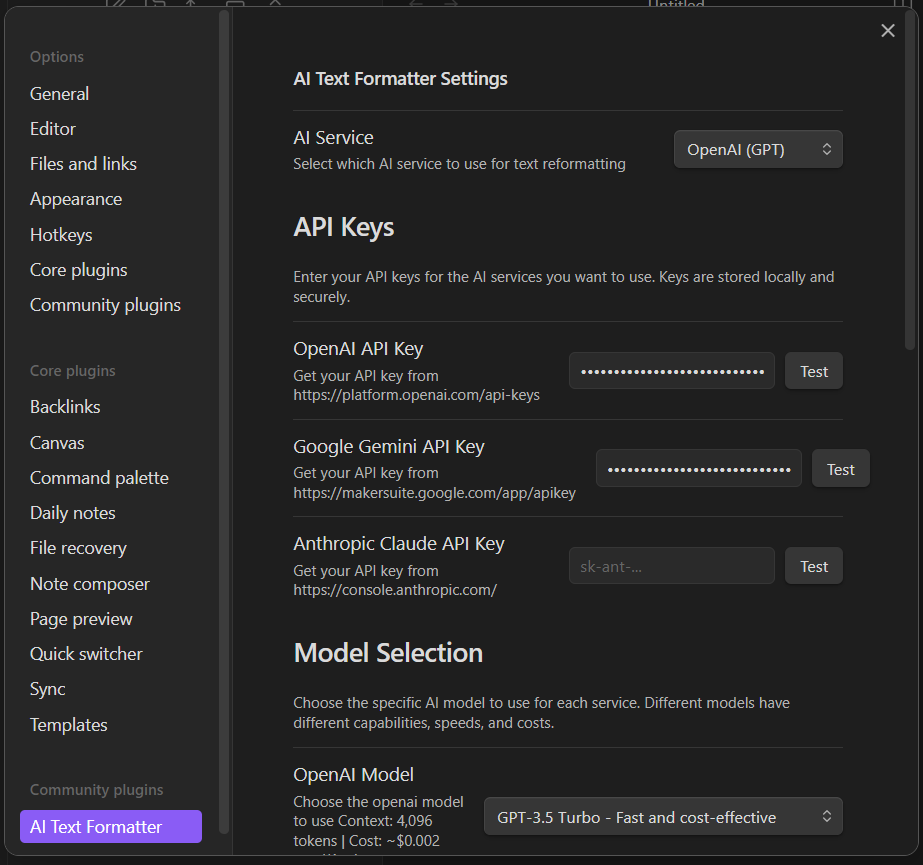The width and height of the screenshot is (923, 865).
Task: Focus the Google Gemini API Key field
Action: 699,469
